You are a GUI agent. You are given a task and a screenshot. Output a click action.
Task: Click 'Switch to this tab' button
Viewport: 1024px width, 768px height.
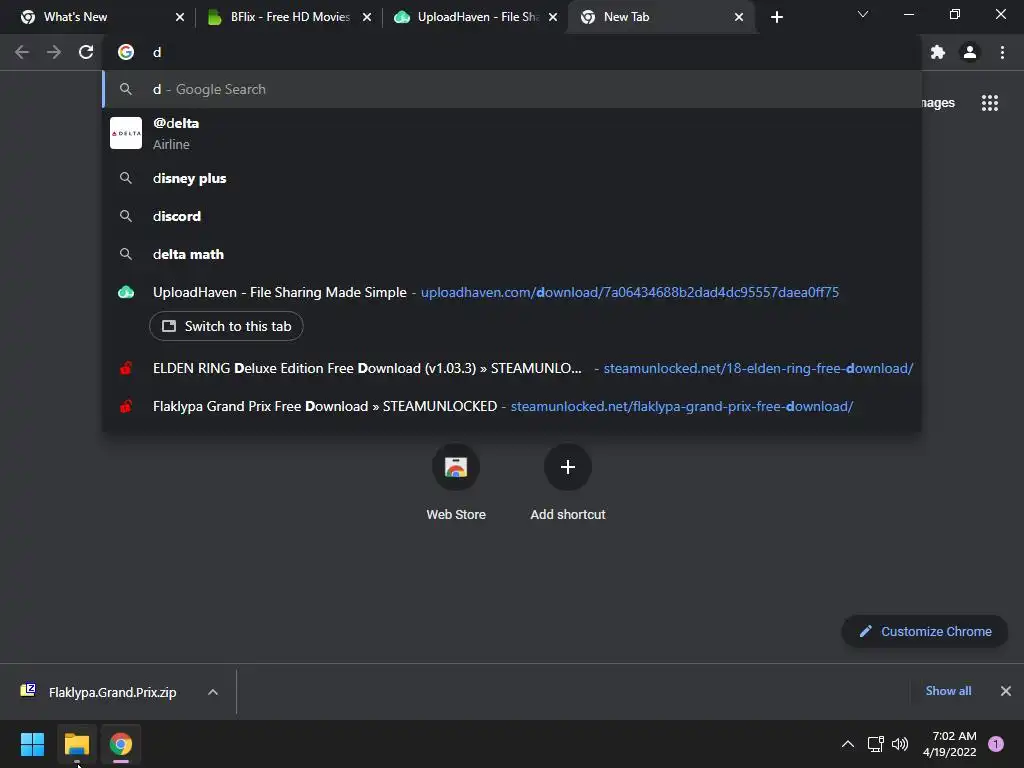pyautogui.click(x=226, y=326)
